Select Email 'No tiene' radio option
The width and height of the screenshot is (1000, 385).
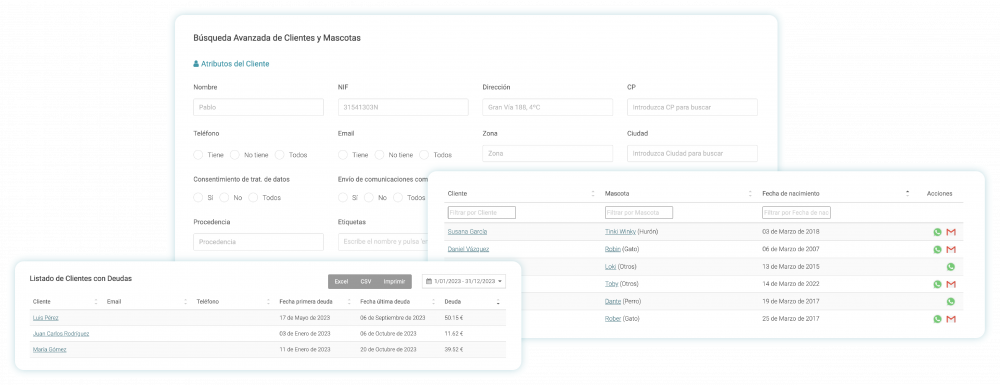click(x=379, y=154)
